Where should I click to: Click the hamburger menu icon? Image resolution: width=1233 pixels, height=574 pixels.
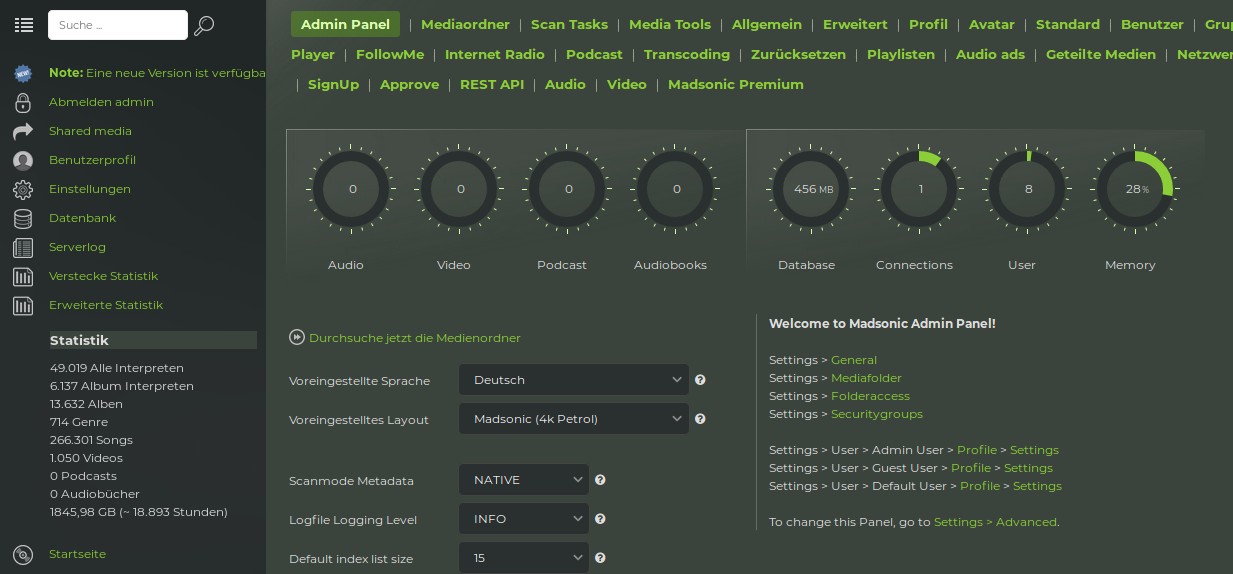(x=23, y=25)
